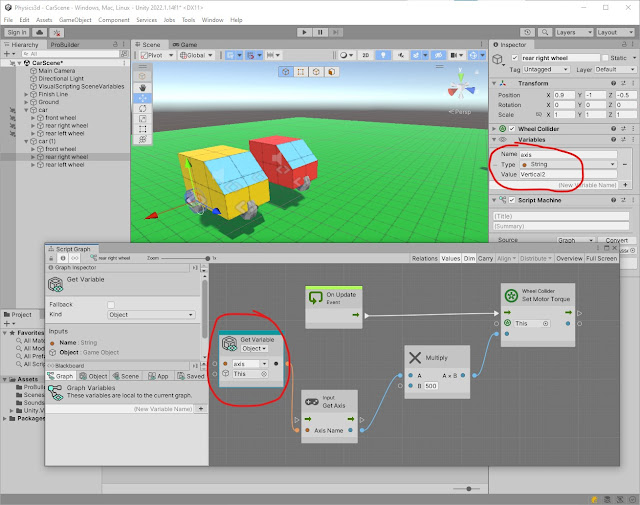This screenshot has height=505, width=640.
Task: Open the search magnifier in top toolbar
Action: point(545,32)
